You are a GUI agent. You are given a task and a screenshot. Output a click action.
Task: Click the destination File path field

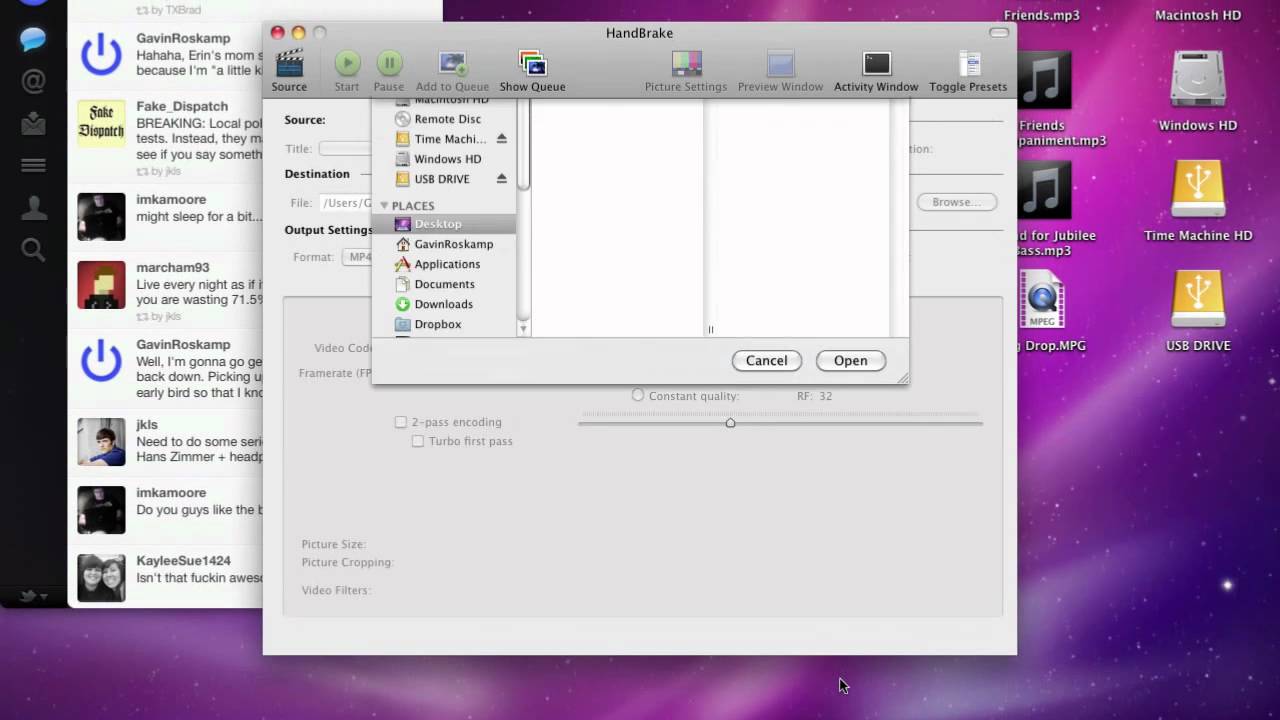(346, 203)
